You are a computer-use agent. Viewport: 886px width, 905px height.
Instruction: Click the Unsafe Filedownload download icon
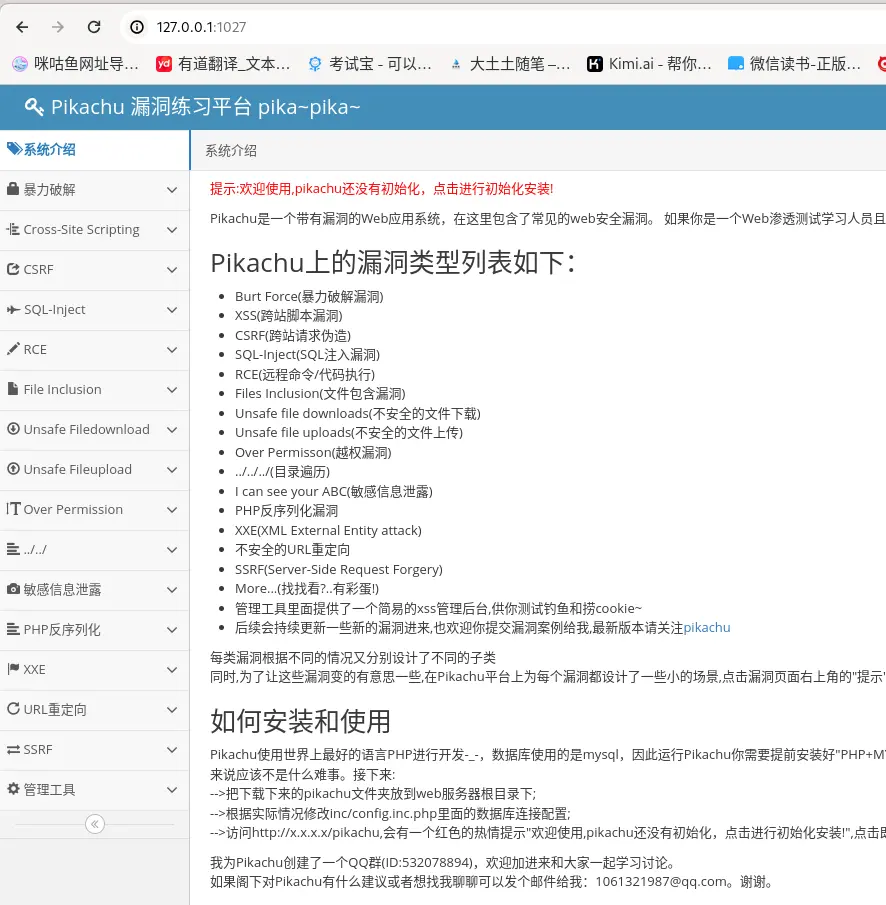coord(13,429)
